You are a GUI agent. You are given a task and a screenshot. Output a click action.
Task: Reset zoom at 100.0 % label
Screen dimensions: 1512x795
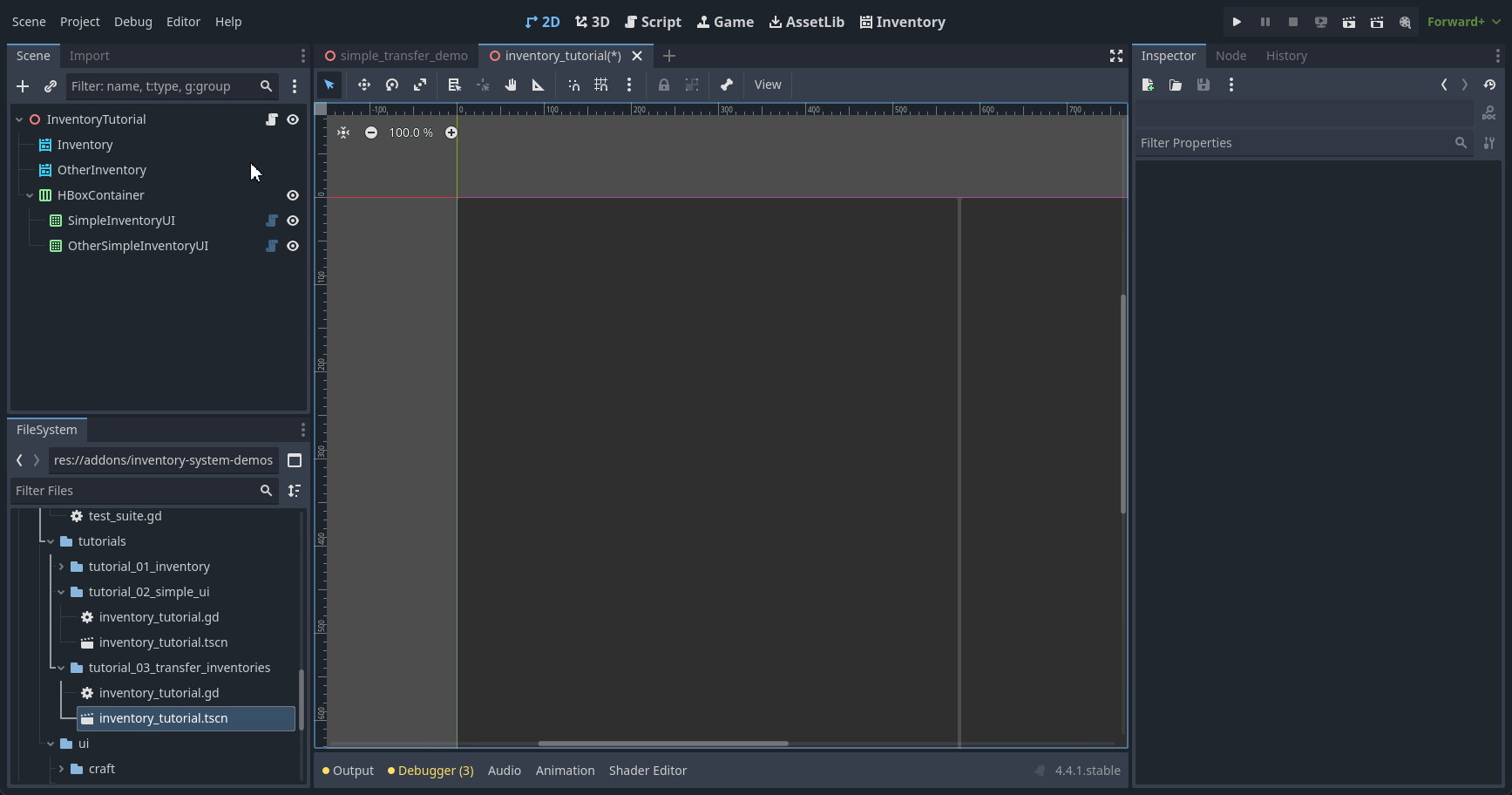[411, 132]
